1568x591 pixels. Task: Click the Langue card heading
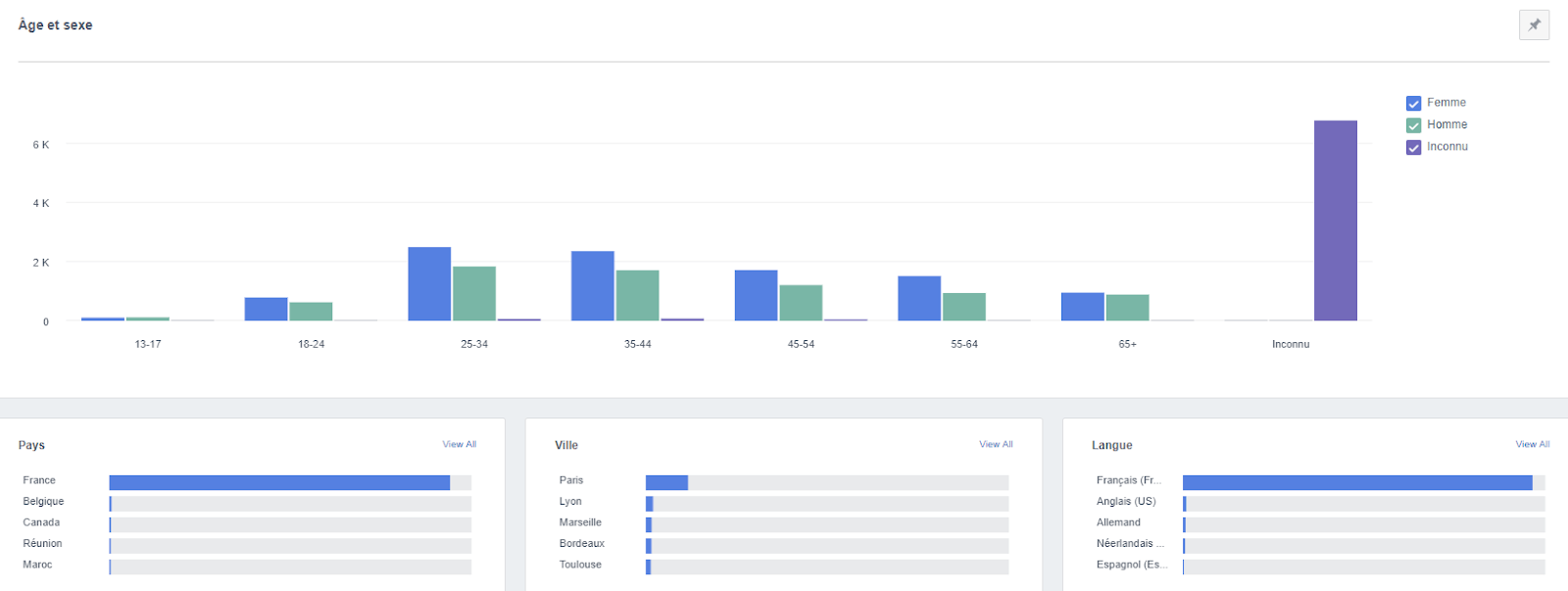(x=1112, y=445)
